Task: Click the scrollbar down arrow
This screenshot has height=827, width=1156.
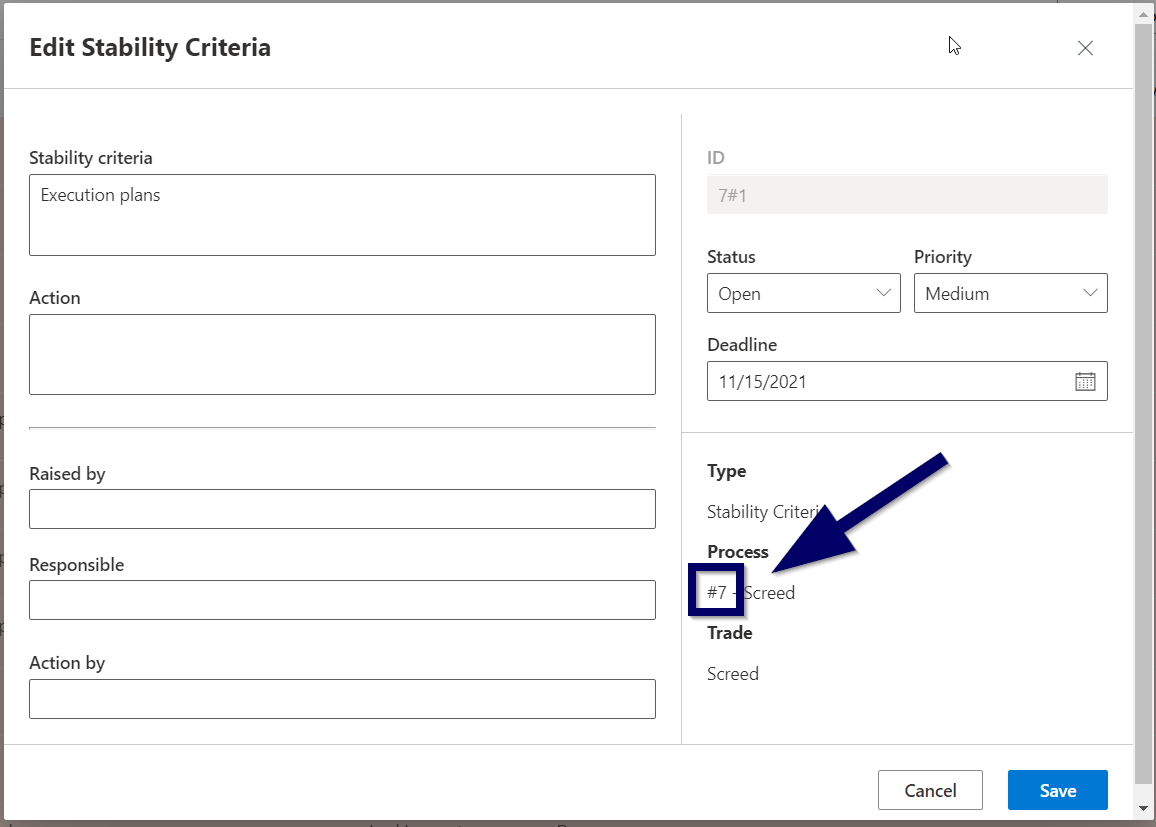Action: click(x=1144, y=808)
